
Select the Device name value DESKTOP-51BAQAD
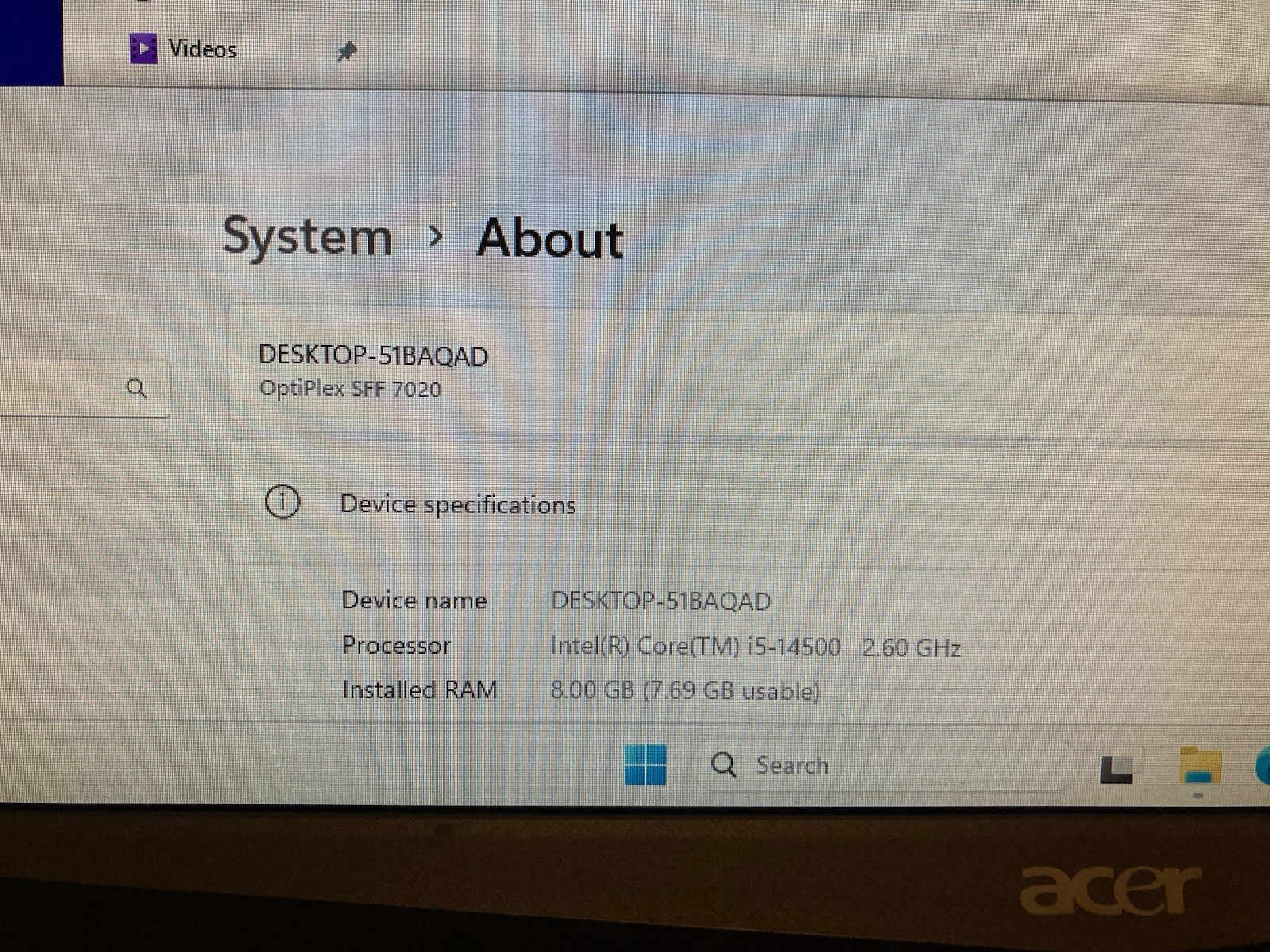(x=661, y=601)
